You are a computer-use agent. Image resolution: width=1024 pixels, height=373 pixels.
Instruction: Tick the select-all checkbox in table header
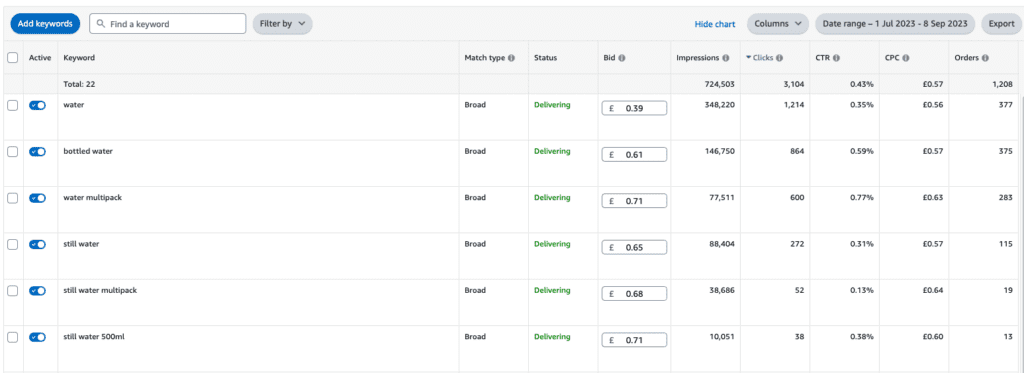12,58
